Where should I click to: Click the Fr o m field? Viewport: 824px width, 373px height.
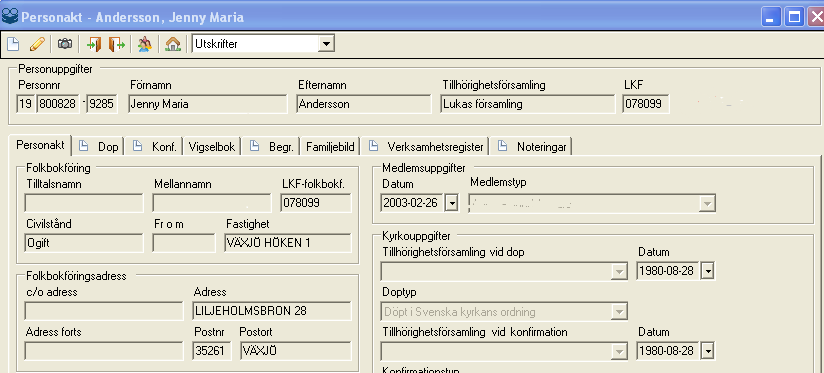183,243
